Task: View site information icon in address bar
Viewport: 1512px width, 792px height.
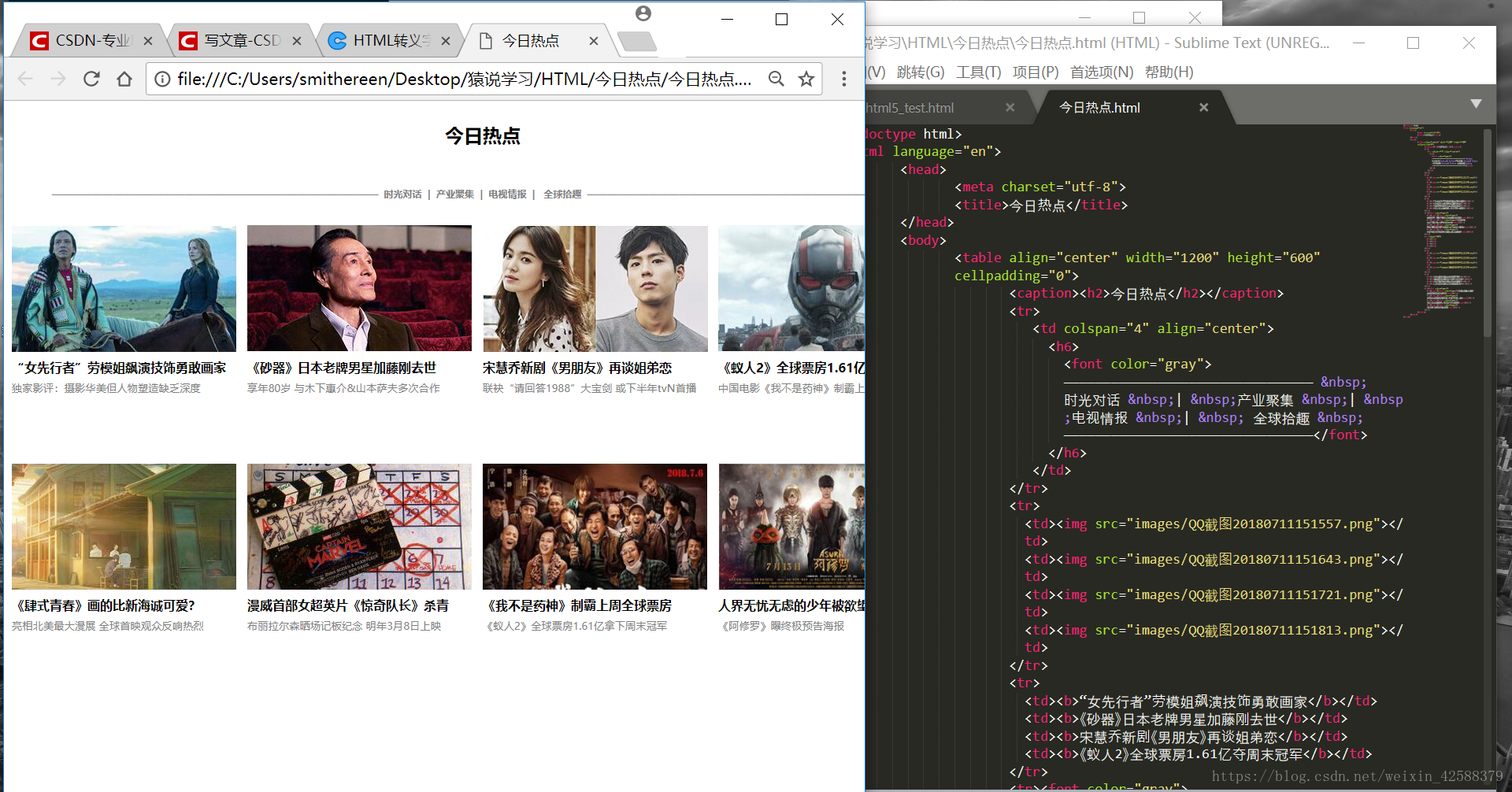Action: coord(161,79)
